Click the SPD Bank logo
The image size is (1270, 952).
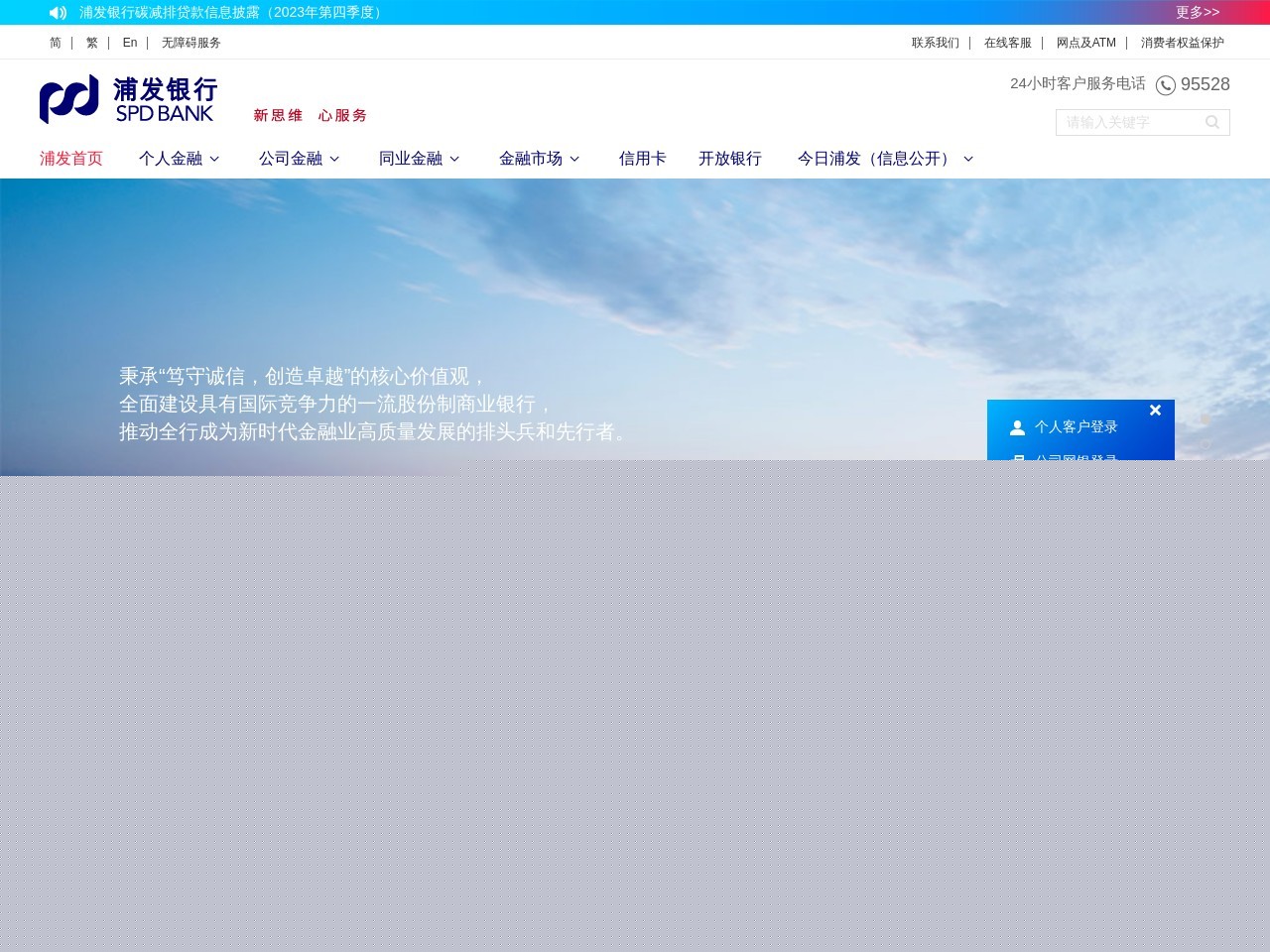click(126, 99)
